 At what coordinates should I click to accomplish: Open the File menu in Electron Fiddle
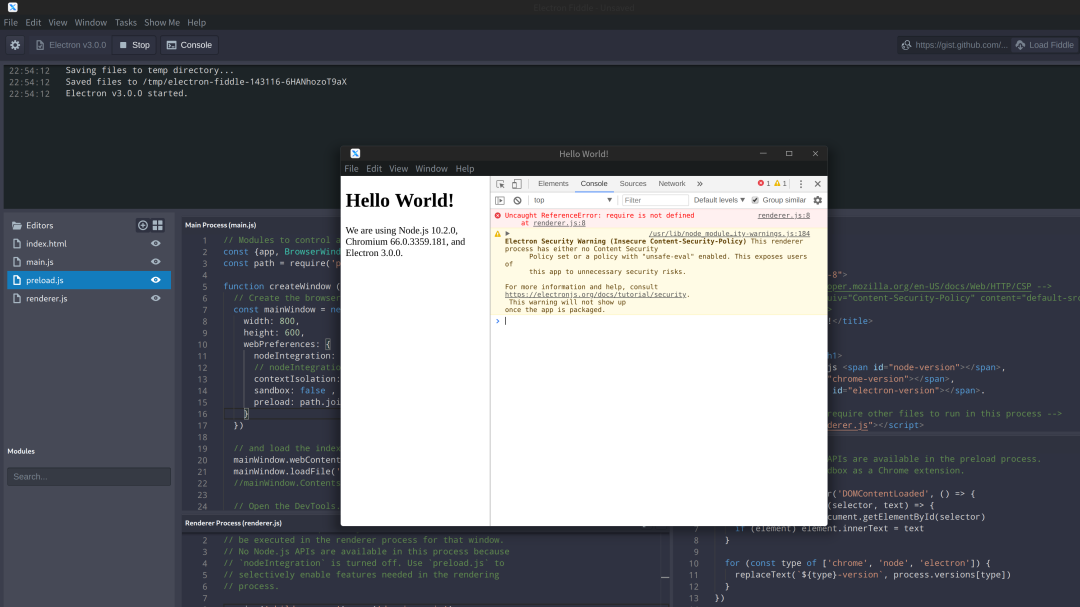click(x=10, y=23)
